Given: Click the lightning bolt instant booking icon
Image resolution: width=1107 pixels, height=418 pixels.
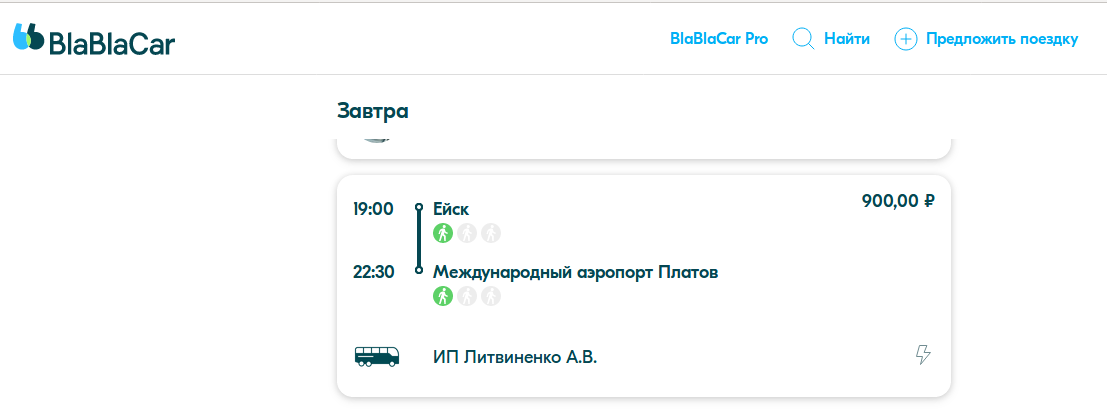Looking at the screenshot, I should tap(923, 355).
